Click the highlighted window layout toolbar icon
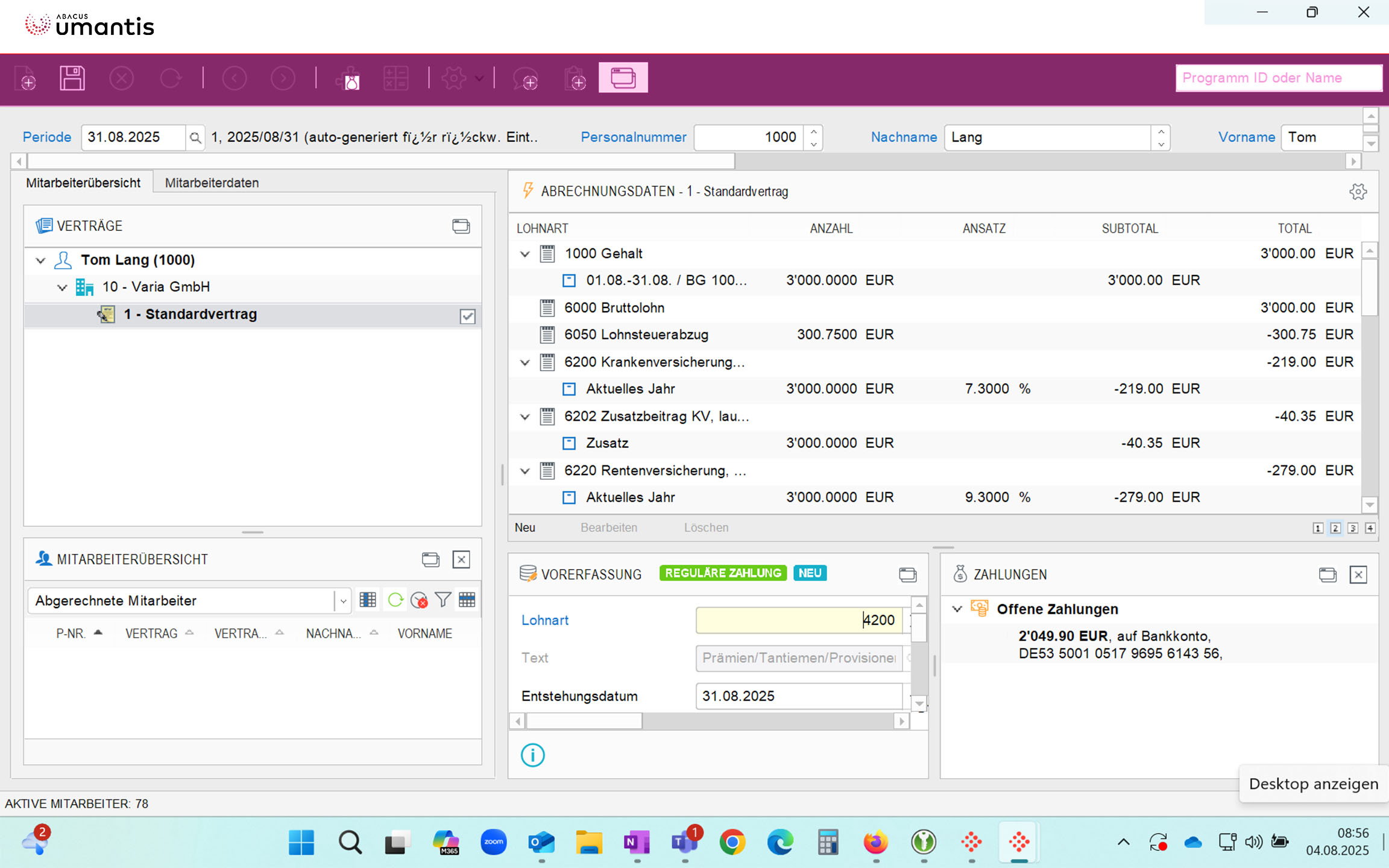The image size is (1389, 868). pos(623,78)
